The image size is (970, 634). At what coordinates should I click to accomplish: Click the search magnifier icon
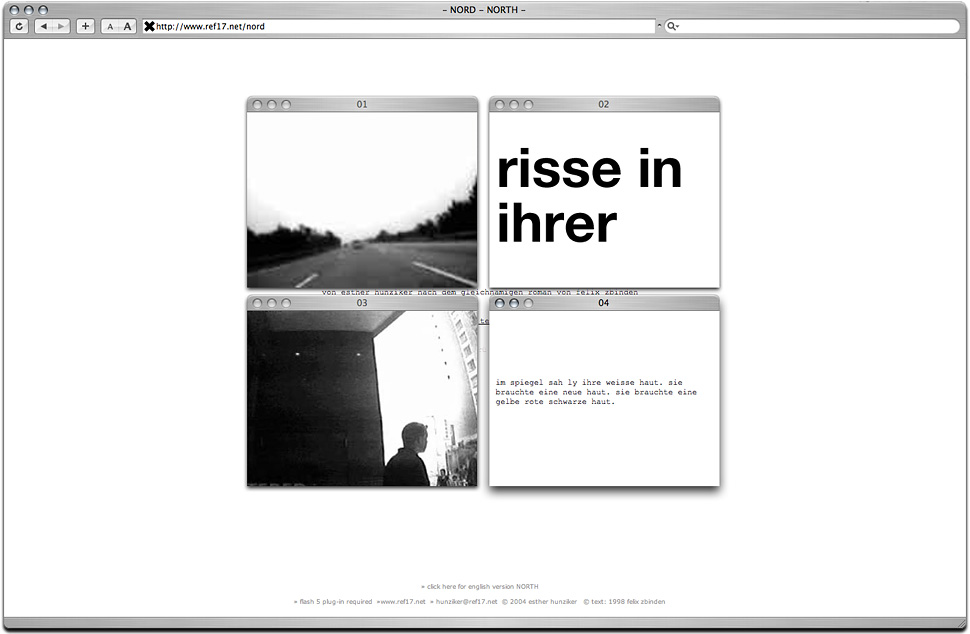(x=671, y=26)
